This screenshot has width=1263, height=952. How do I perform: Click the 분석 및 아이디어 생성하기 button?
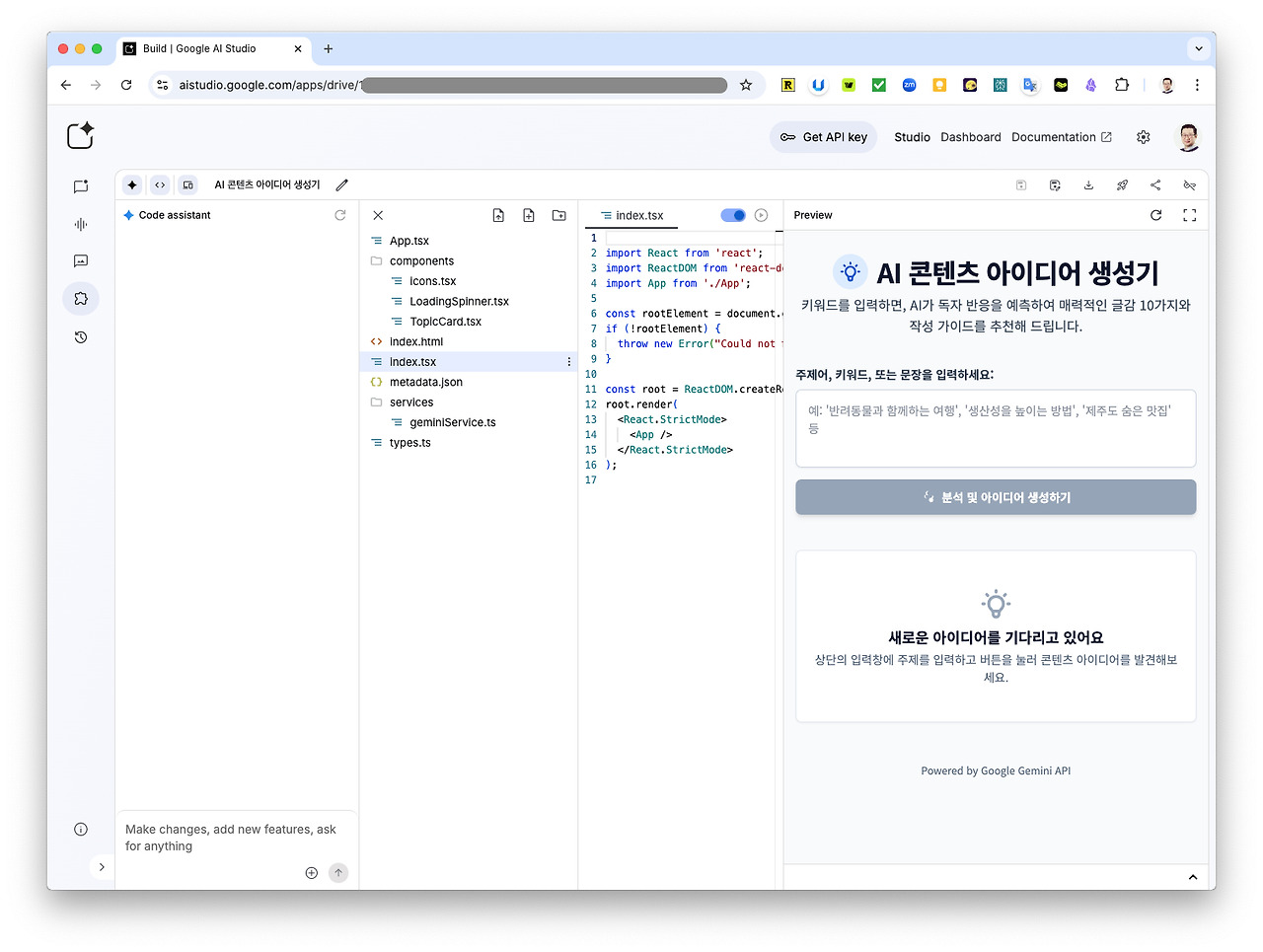pos(996,497)
